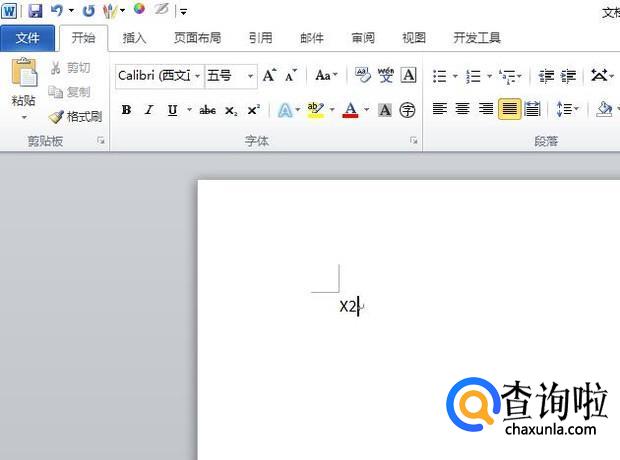620x460 pixels.
Task: Open the Word application icon menu
Action: (9, 10)
